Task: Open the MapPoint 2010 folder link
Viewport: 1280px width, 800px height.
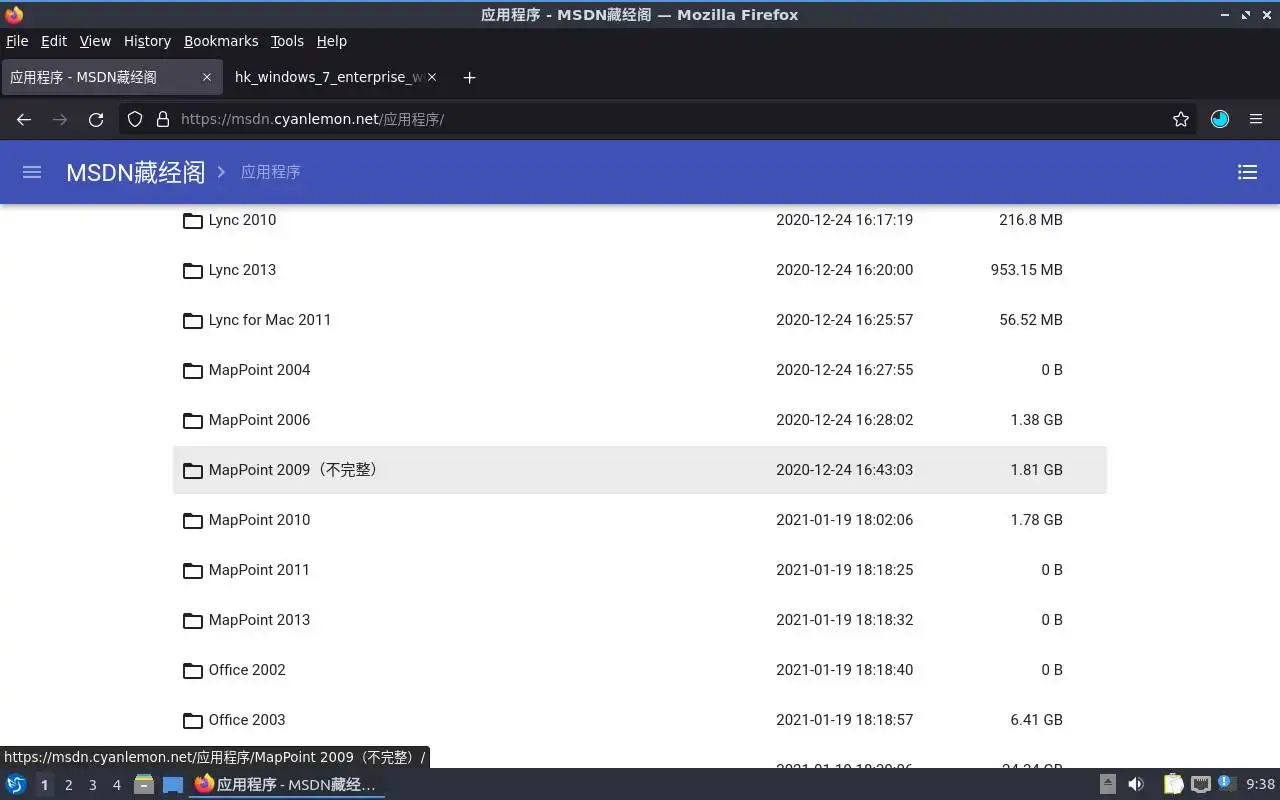Action: click(x=259, y=520)
